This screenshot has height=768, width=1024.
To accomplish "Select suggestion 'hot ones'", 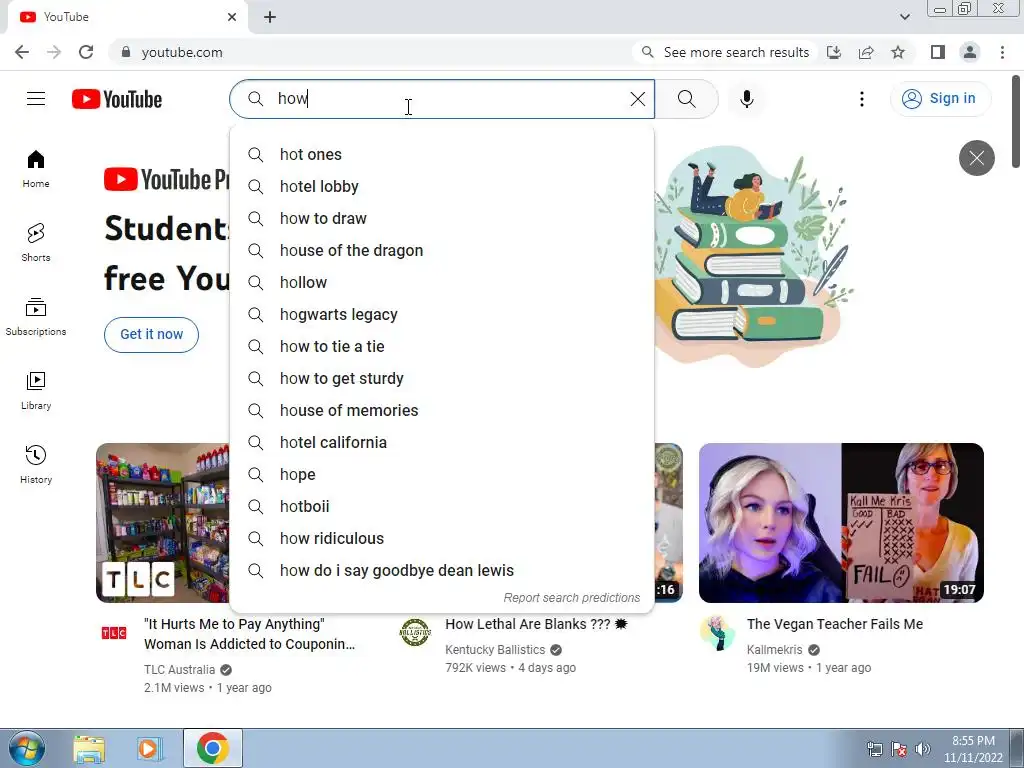I will pyautogui.click(x=442, y=154).
